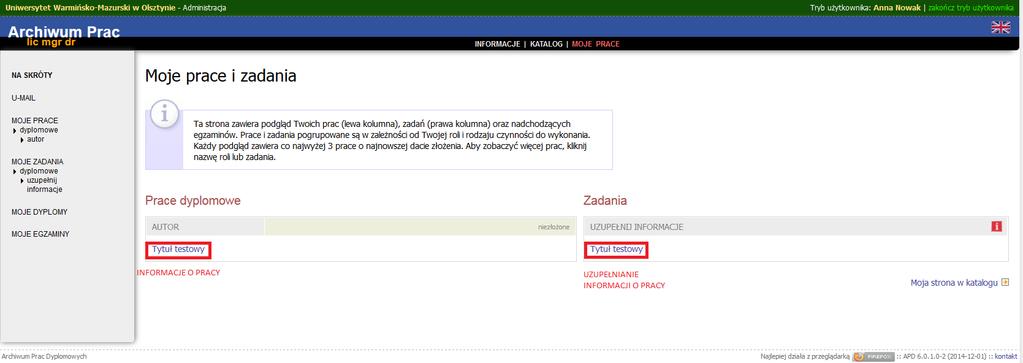The width and height of the screenshot is (1023, 363).
Task: Switch language via the UK flag icon
Action: pos(1000,27)
